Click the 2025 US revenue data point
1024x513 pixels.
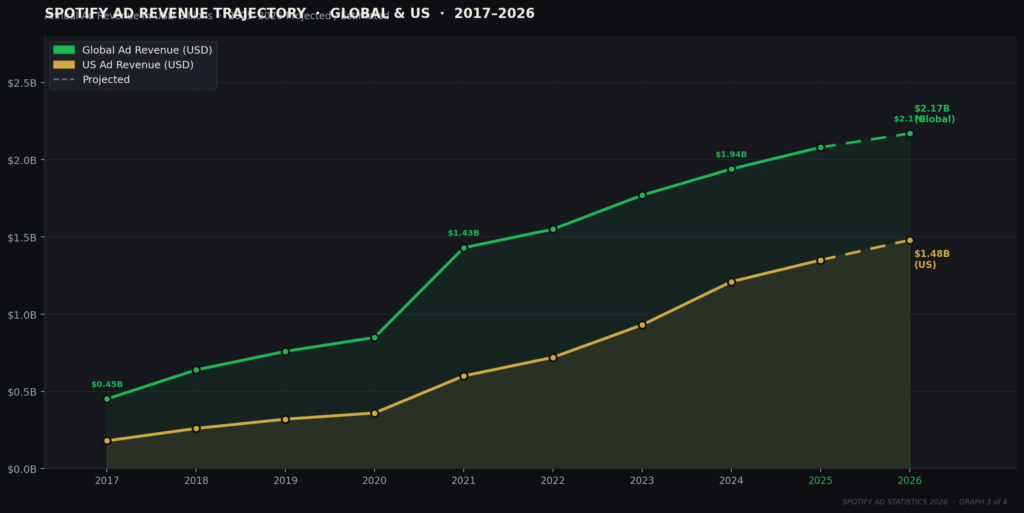(820, 260)
